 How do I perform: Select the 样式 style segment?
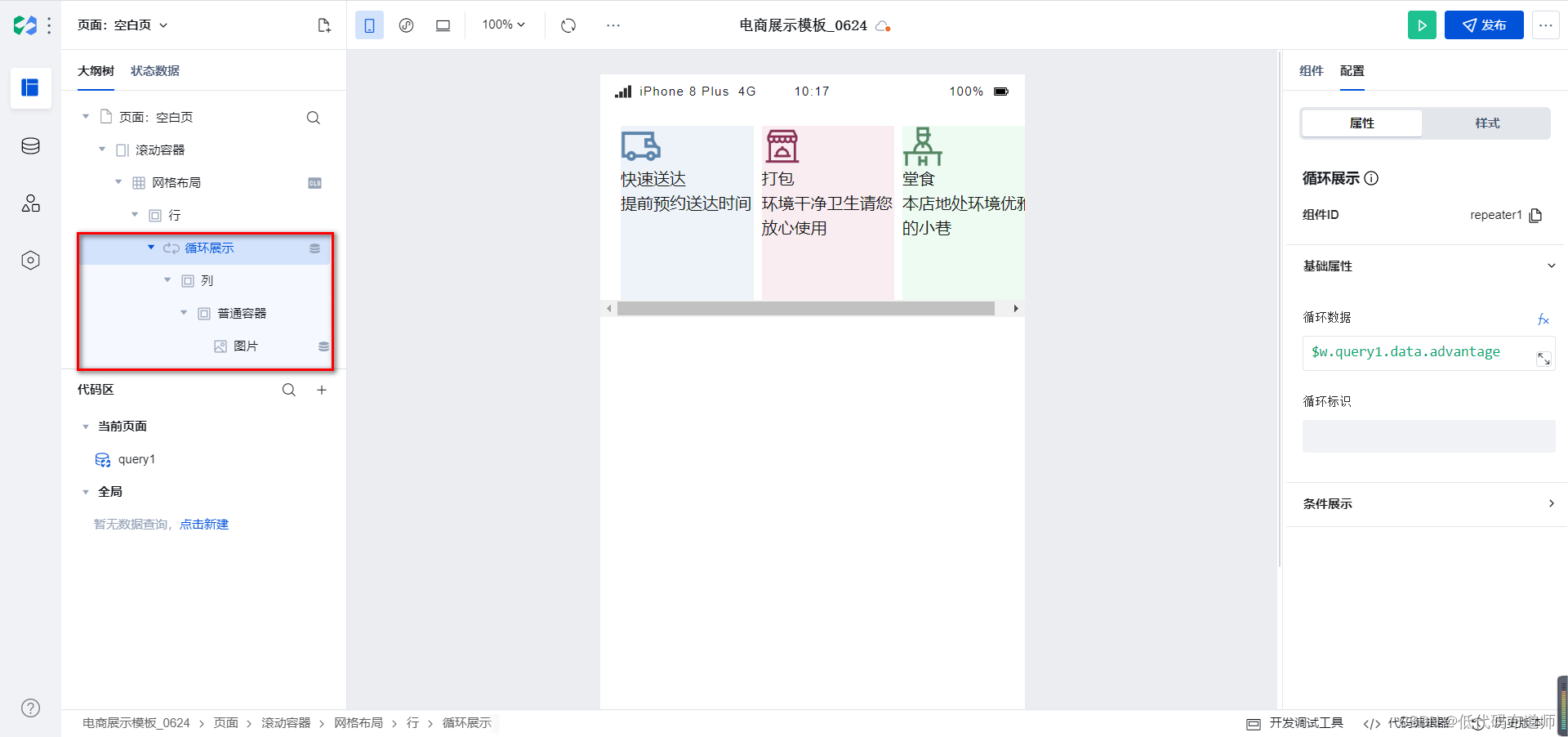pos(1487,123)
